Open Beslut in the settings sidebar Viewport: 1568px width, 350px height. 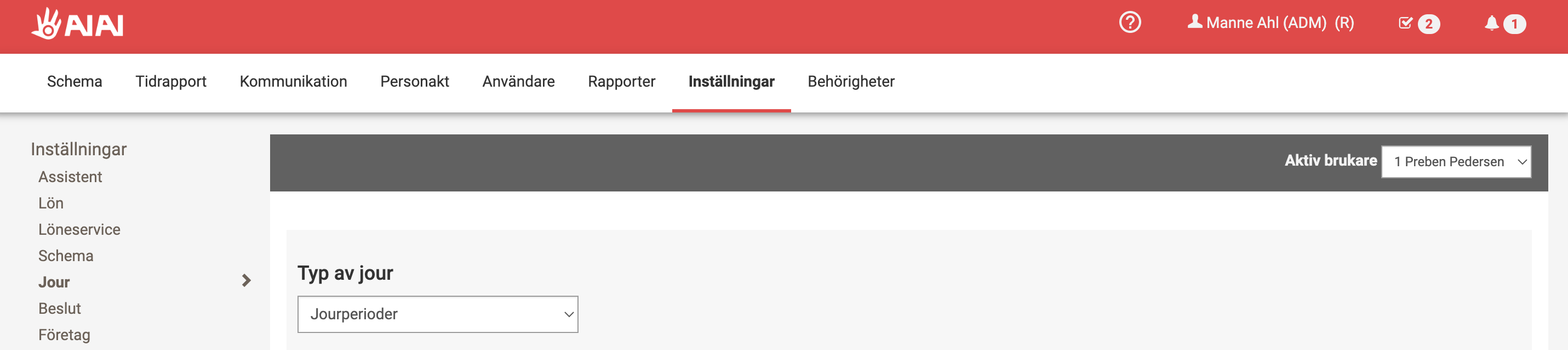pos(60,308)
